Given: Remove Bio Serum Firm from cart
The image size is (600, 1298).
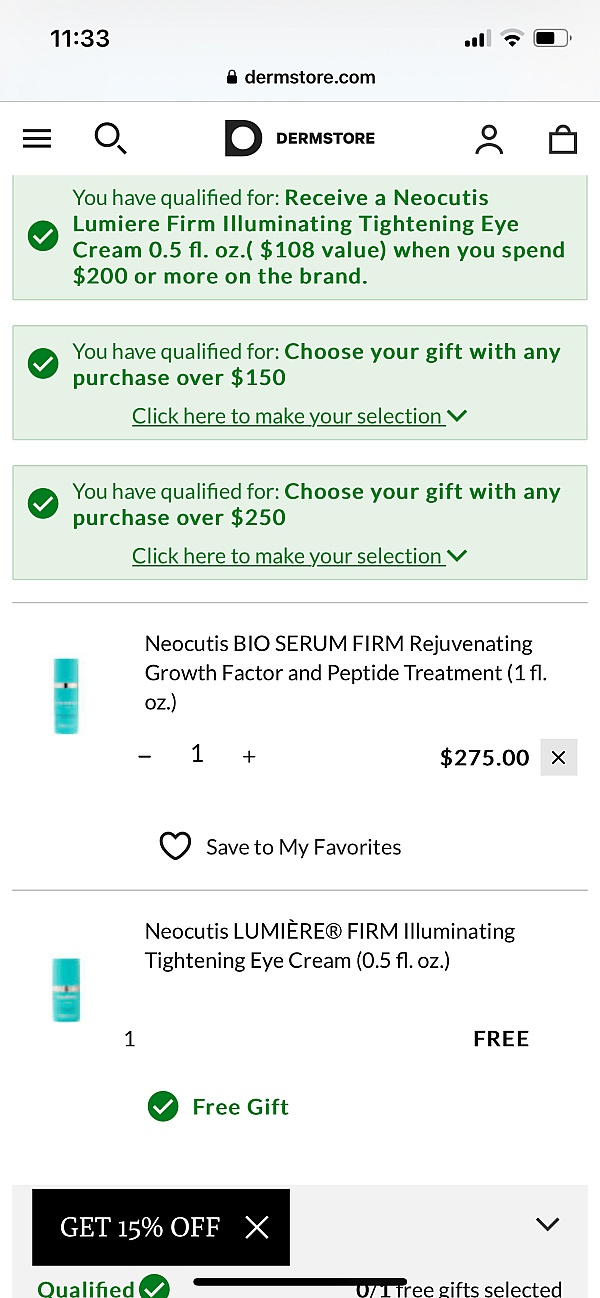Looking at the screenshot, I should [558, 757].
